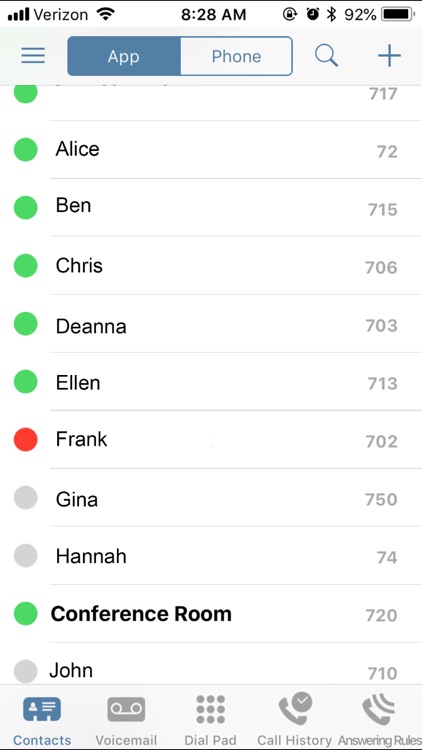
Task: Switch to Phone contacts segment
Action: [236, 56]
